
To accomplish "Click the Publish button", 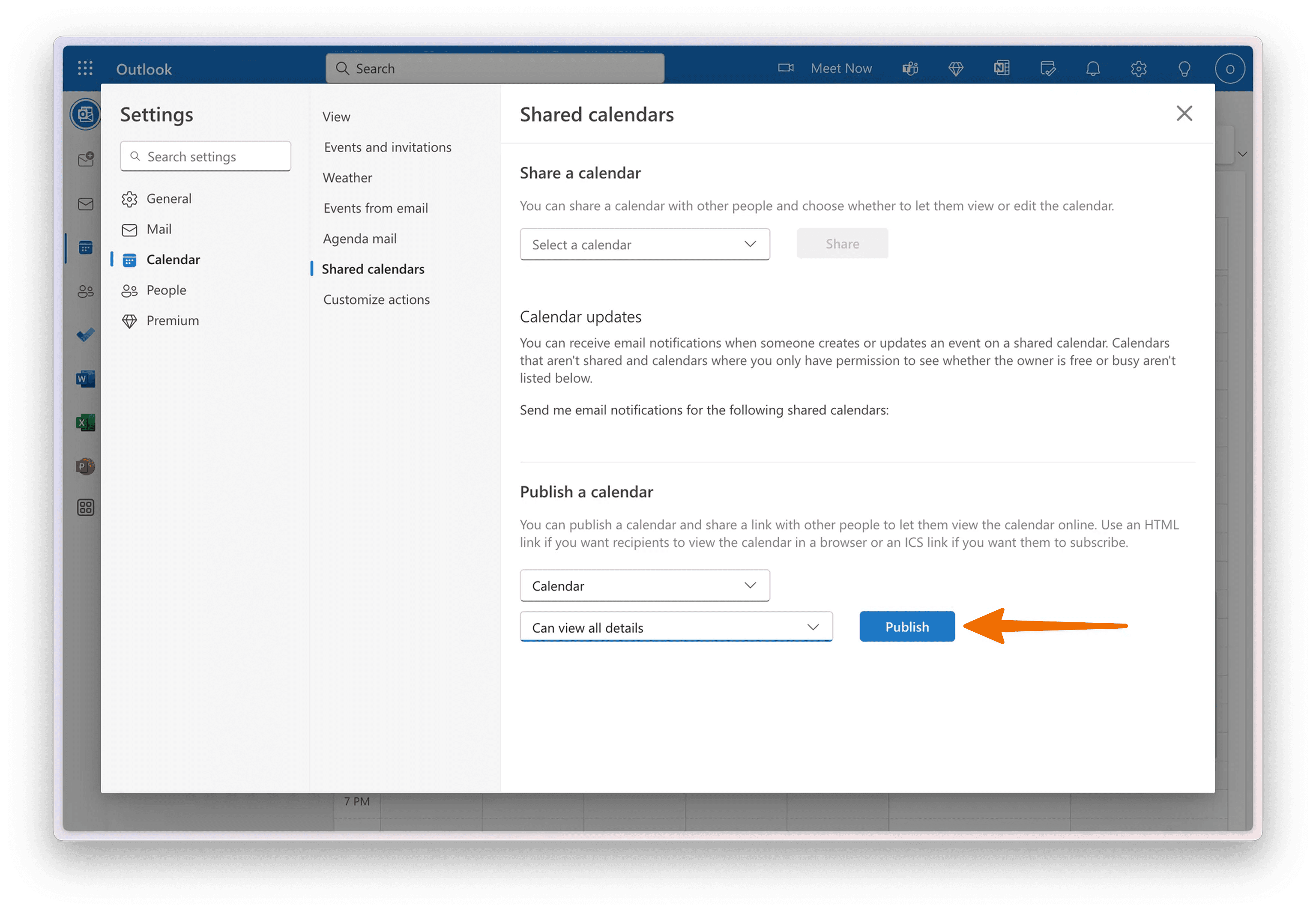I will (906, 627).
